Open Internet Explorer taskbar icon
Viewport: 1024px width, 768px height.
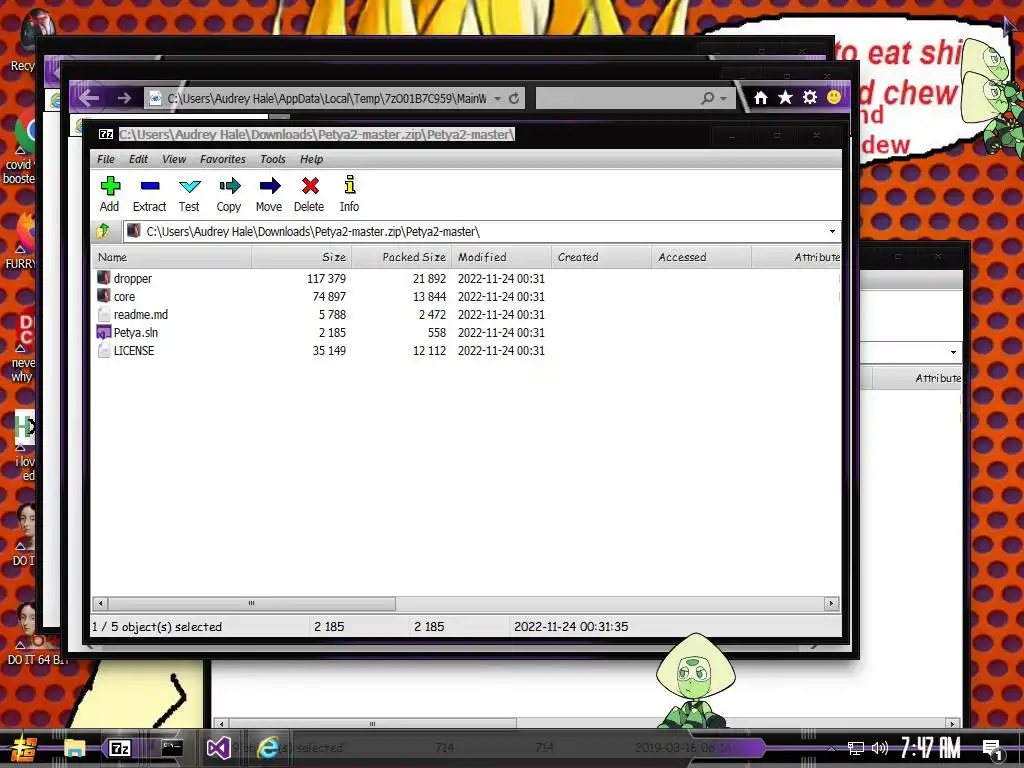point(267,748)
